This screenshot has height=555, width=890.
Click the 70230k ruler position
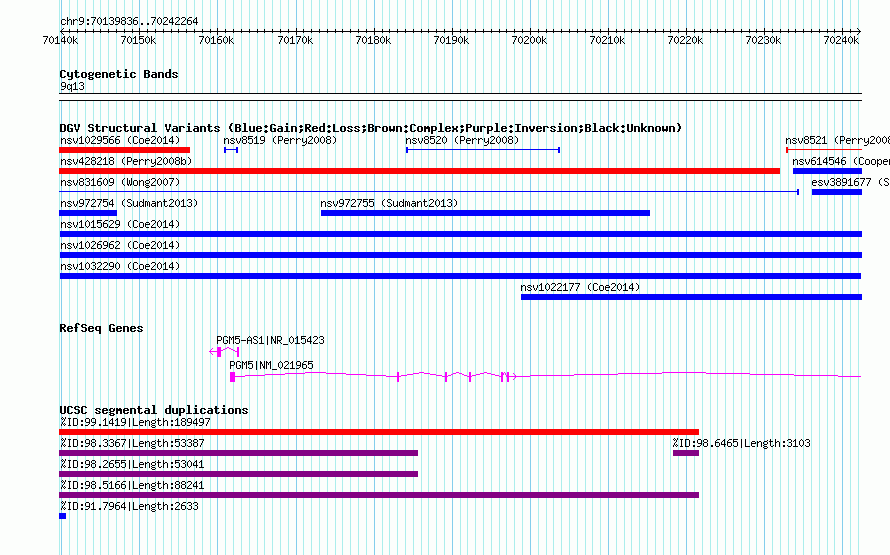(x=763, y=40)
